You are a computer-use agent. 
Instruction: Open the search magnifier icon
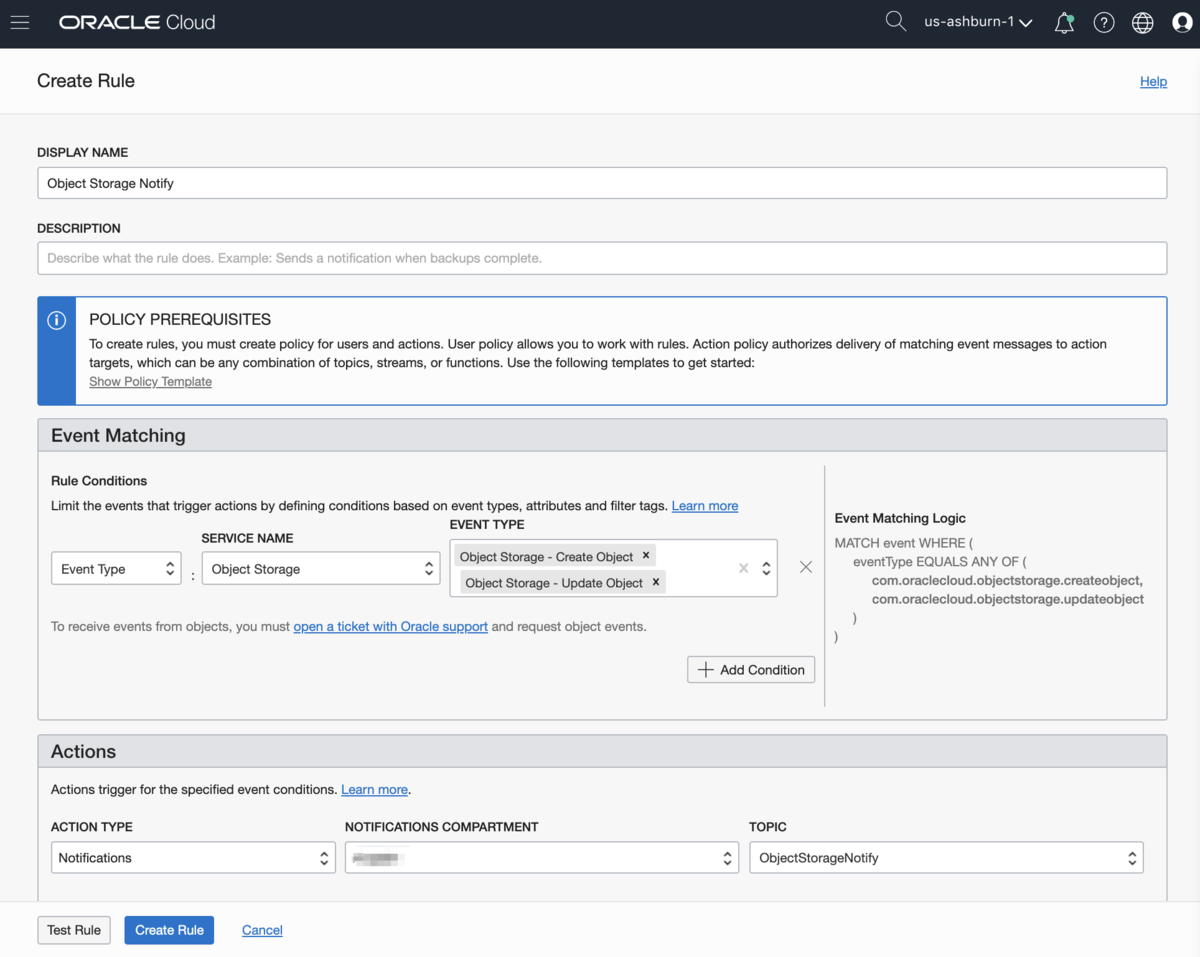coord(896,22)
